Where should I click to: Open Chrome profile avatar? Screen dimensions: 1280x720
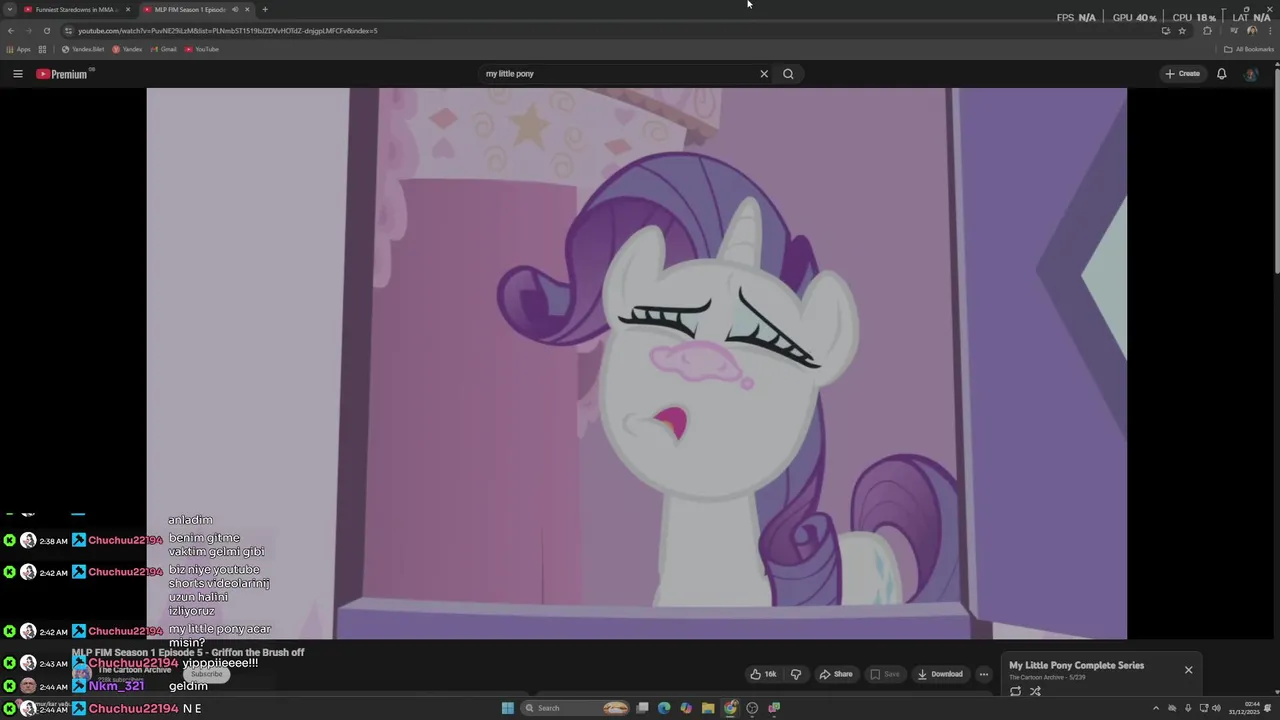pos(1252,31)
